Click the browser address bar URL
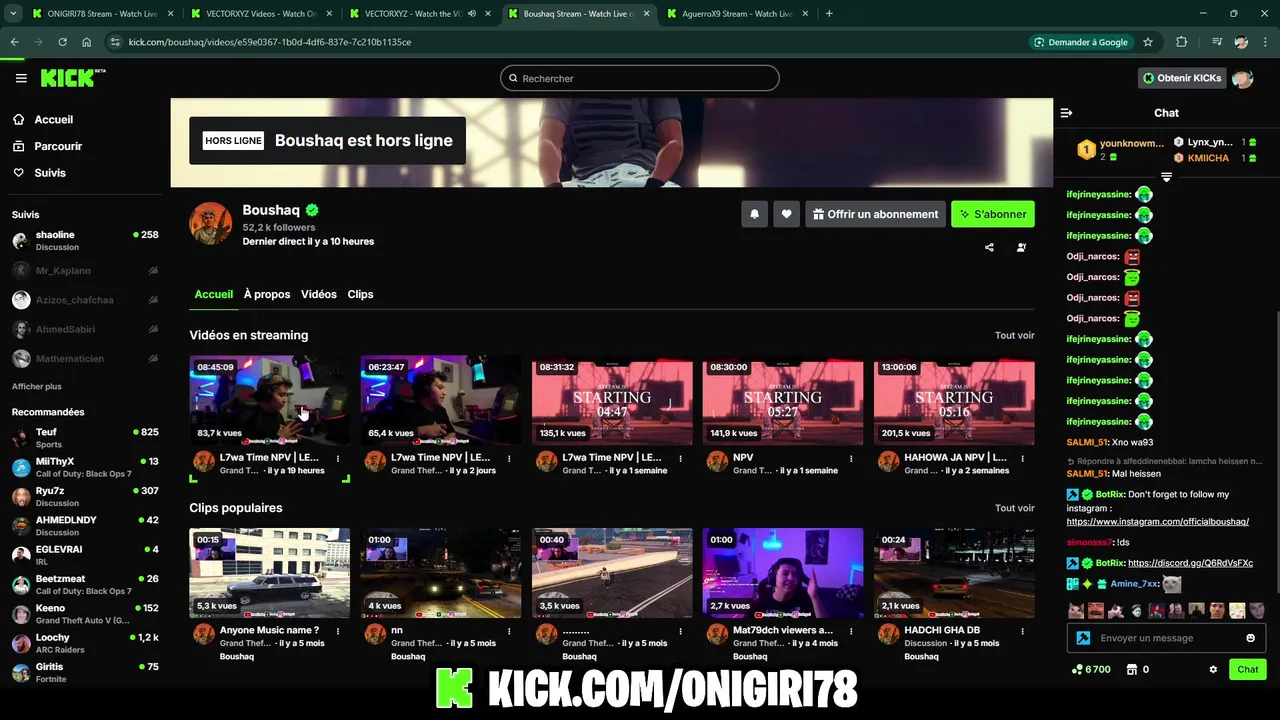 pyautogui.click(x=270, y=42)
